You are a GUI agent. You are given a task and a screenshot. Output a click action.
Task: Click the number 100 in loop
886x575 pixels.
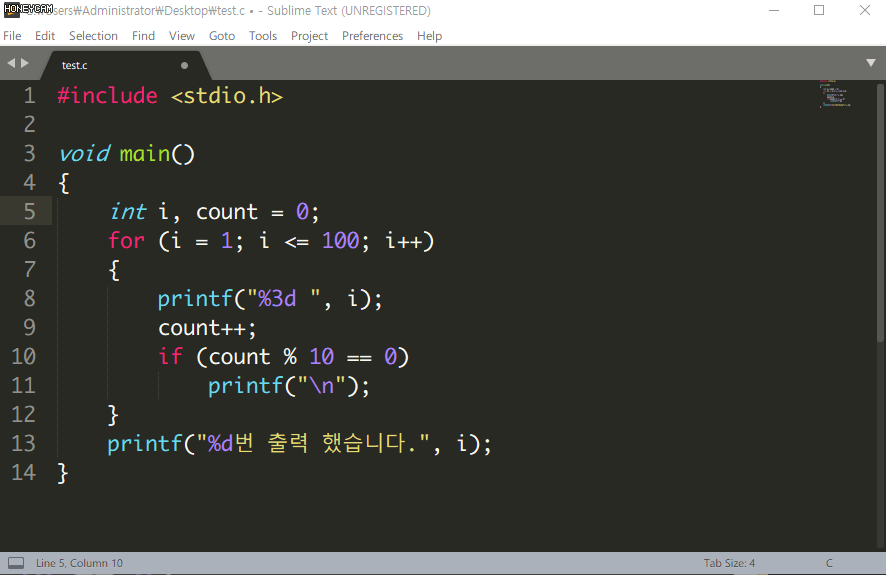[341, 241]
